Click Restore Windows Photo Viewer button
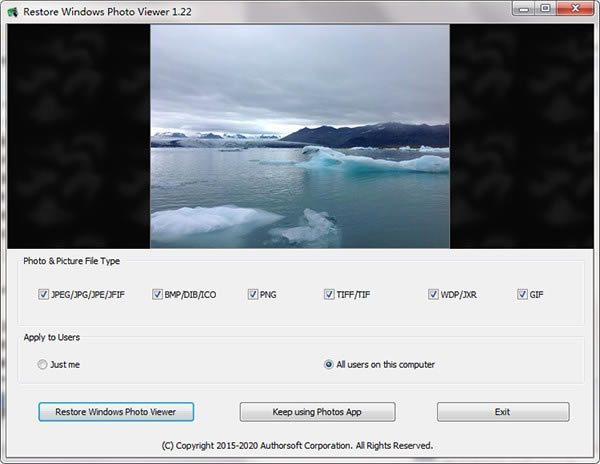The height and width of the screenshot is (464, 600). 116,412
